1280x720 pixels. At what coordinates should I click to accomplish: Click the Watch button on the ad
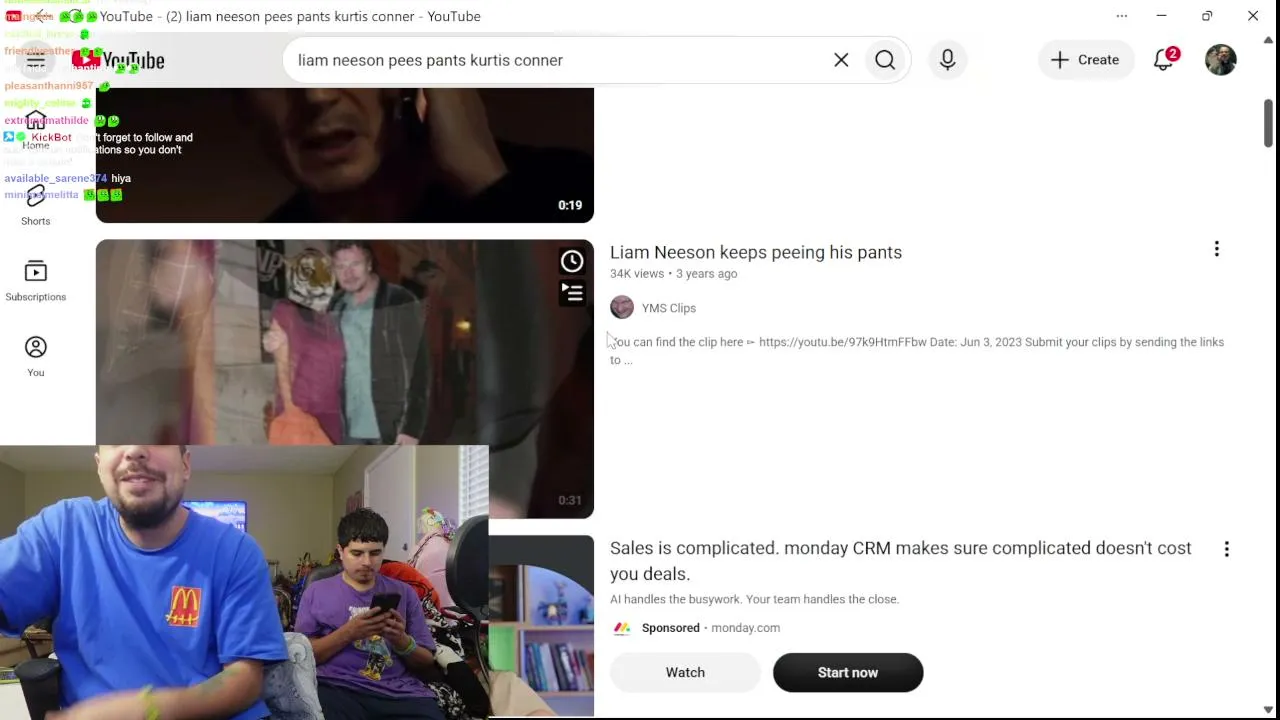[x=685, y=673]
